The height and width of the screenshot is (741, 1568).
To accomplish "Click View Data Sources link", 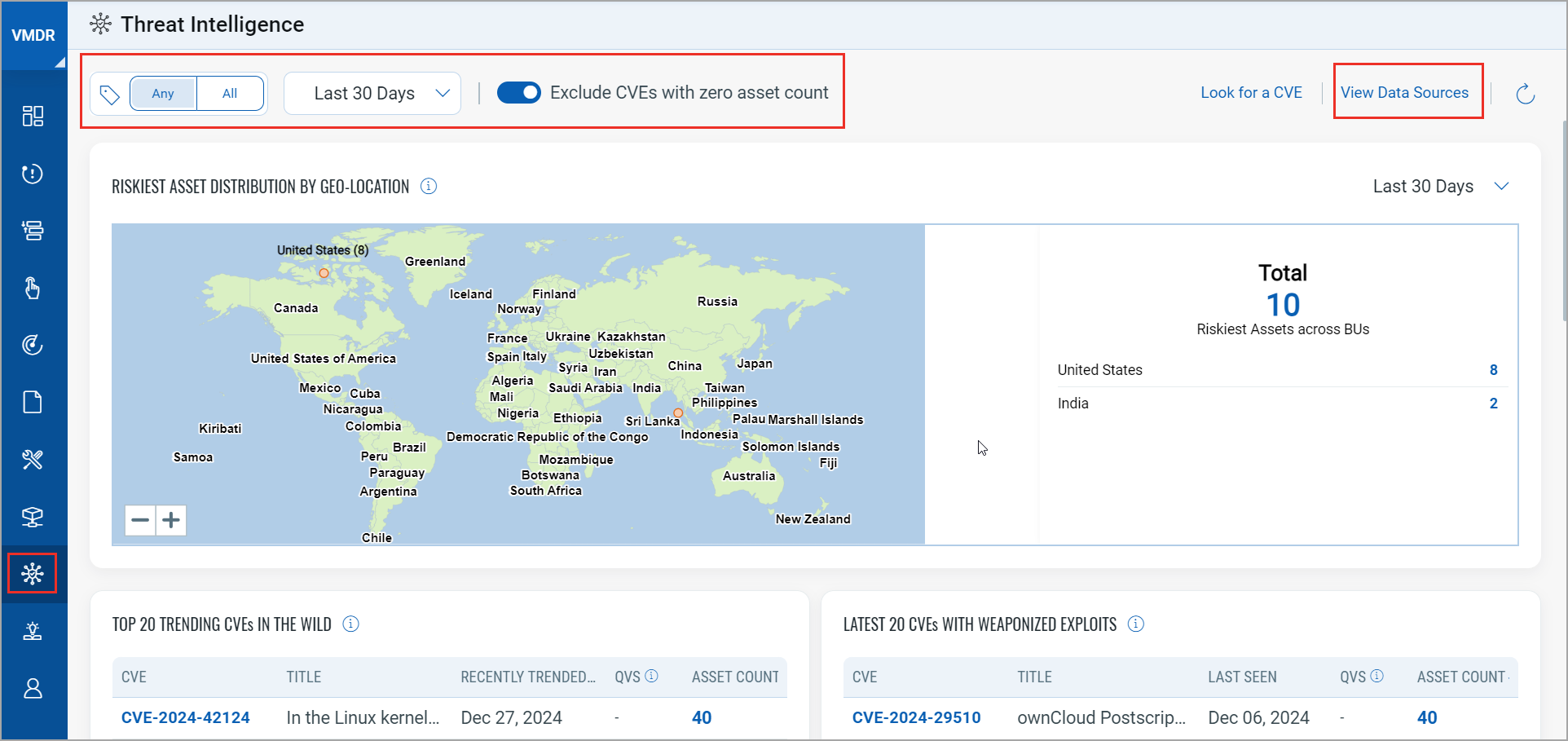I will pyautogui.click(x=1404, y=93).
